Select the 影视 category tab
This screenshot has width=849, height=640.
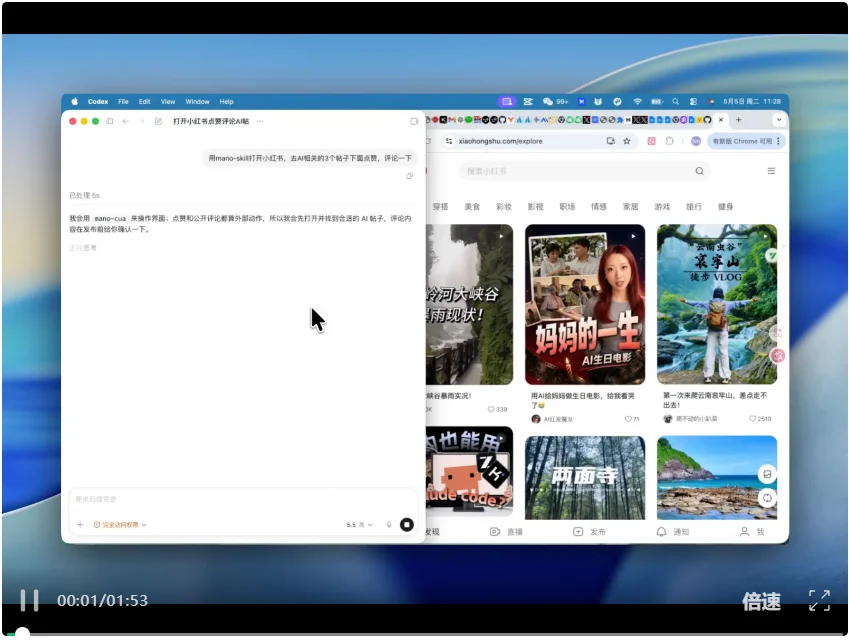pyautogui.click(x=535, y=206)
